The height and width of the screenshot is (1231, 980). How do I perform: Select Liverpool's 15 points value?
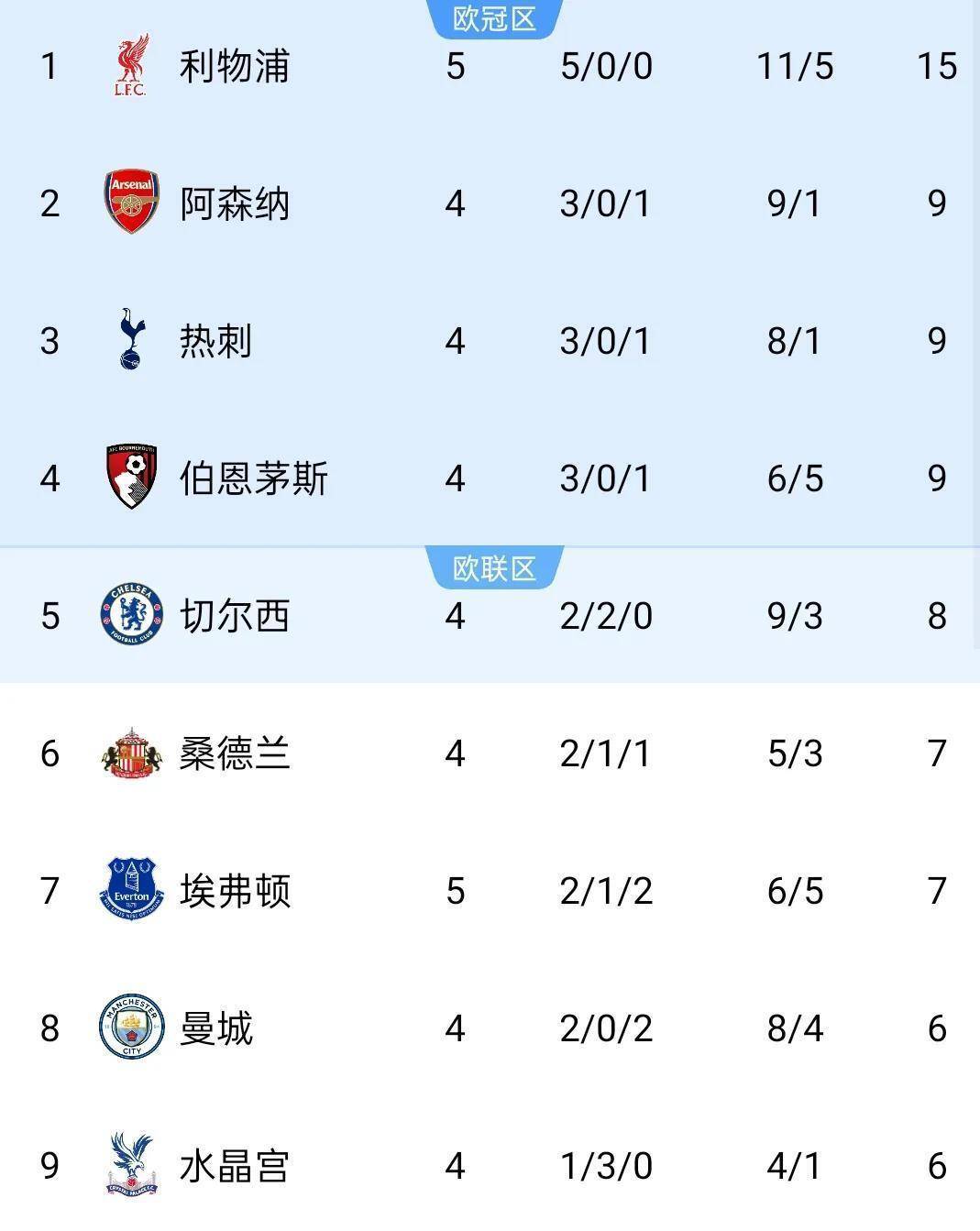[x=937, y=67]
